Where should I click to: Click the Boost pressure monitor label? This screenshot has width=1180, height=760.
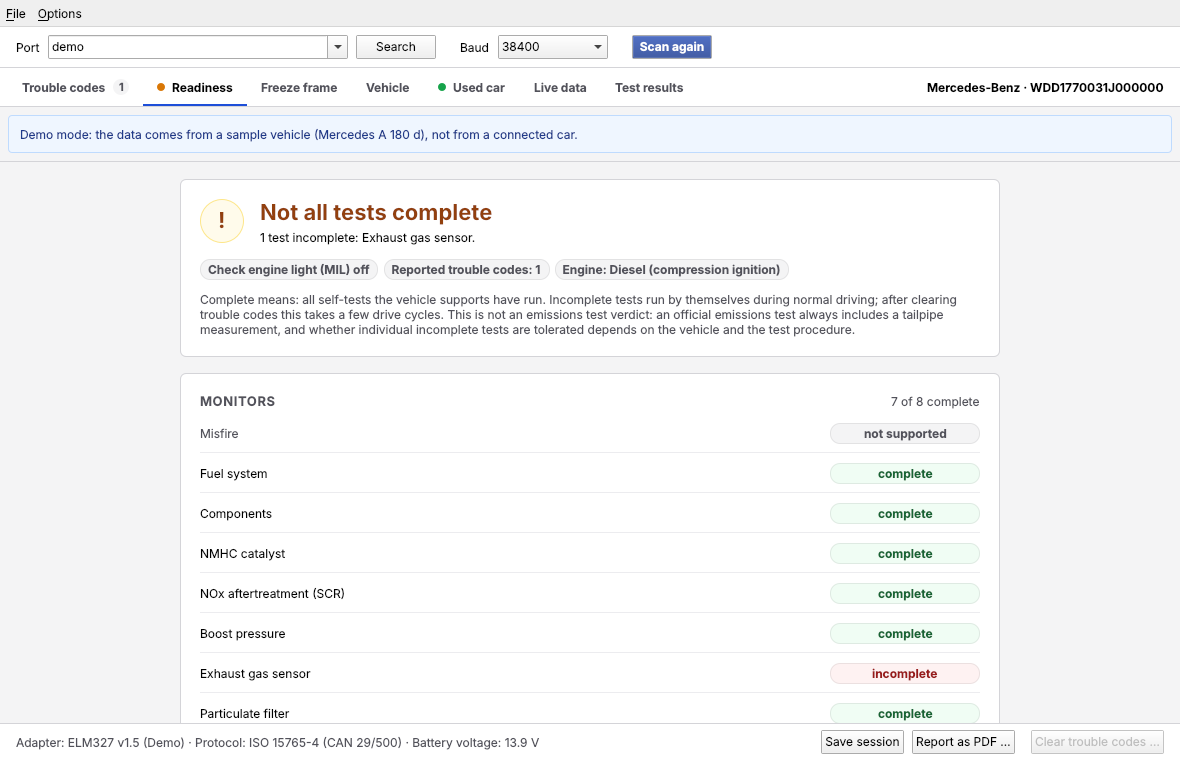[242, 634]
